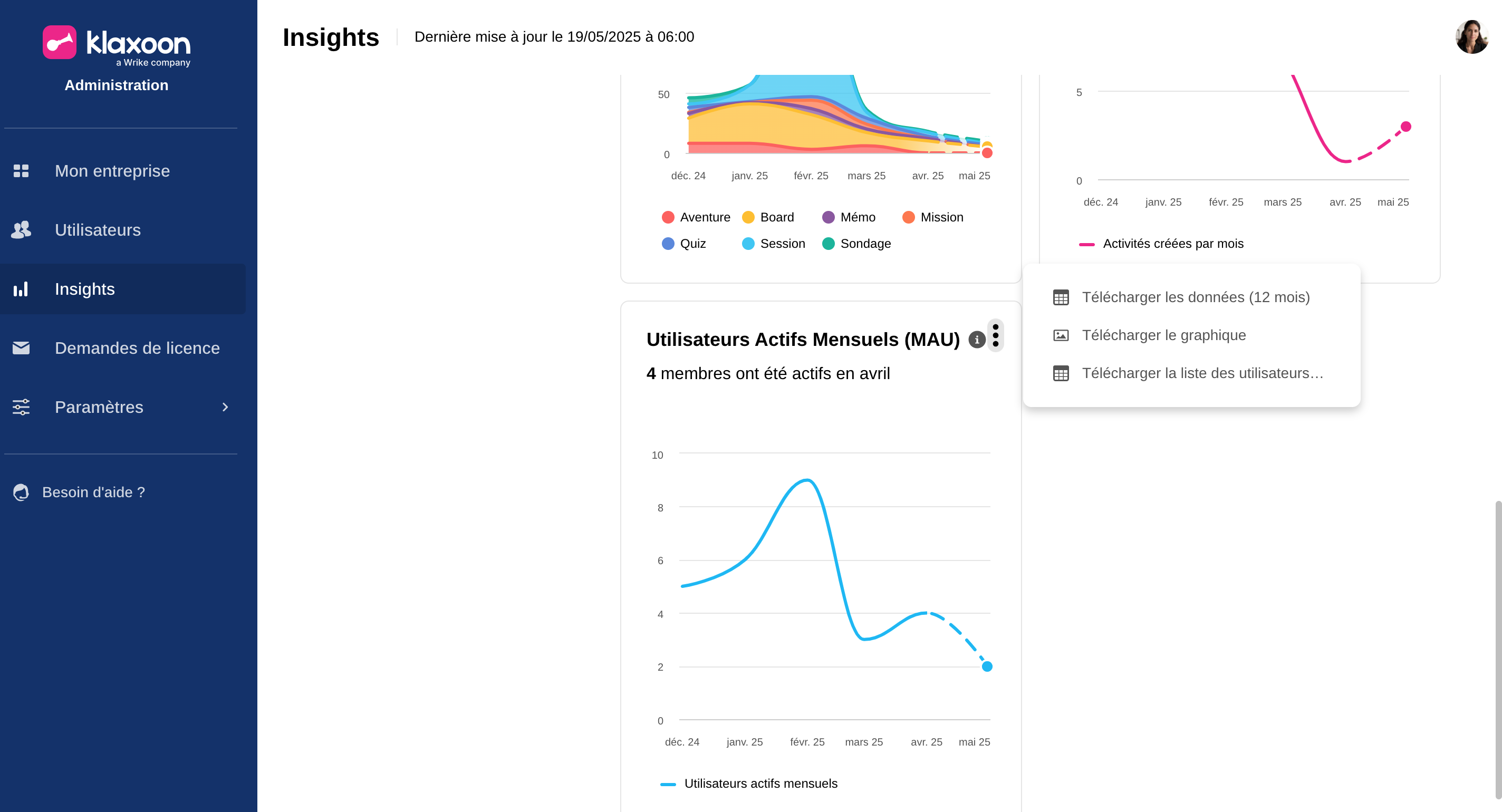Go to Utilisateurs in sidebar
Screen dimensions: 1502x812
tap(98, 230)
